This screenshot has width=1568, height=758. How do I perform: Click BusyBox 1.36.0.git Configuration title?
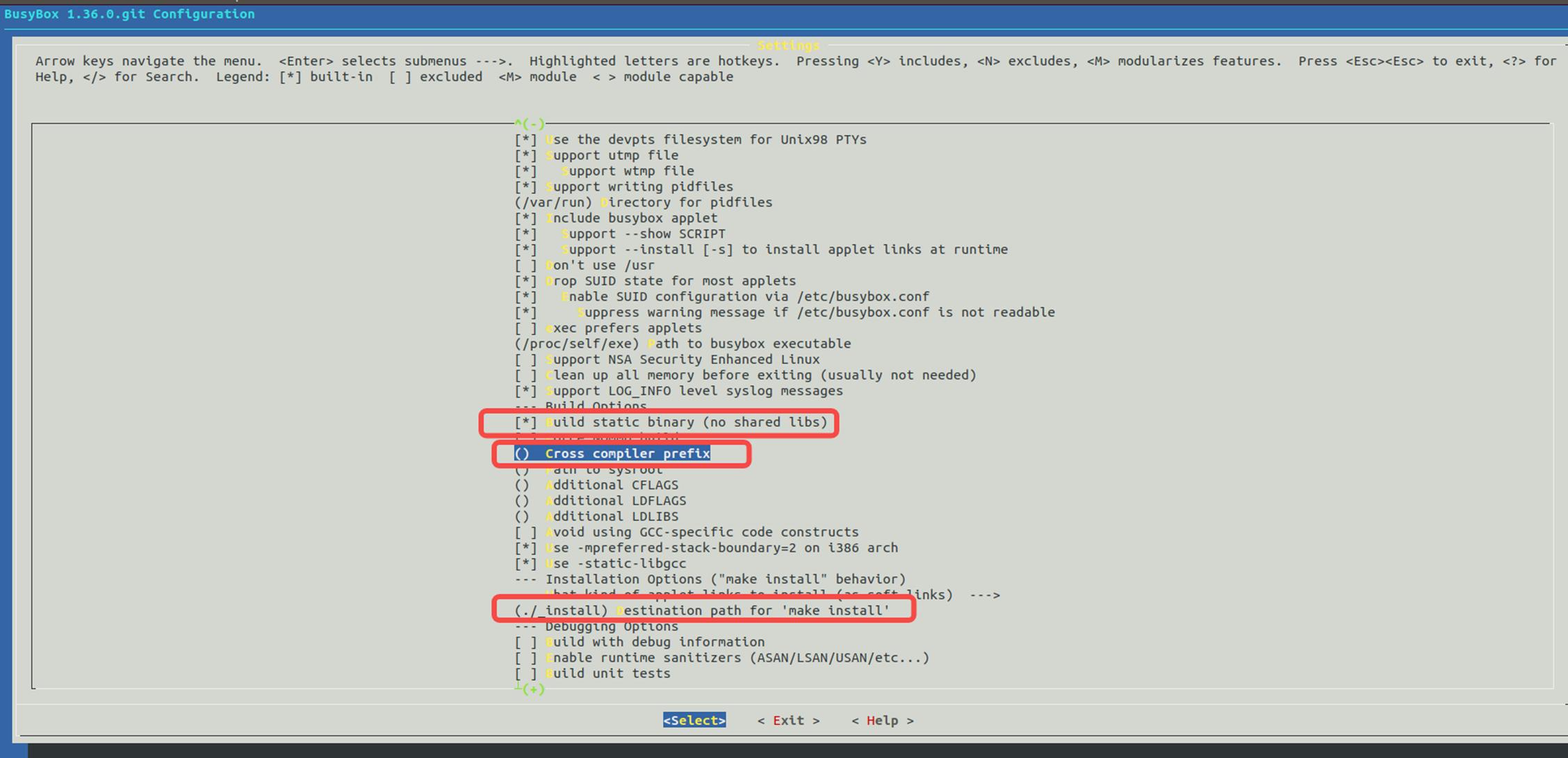point(129,14)
